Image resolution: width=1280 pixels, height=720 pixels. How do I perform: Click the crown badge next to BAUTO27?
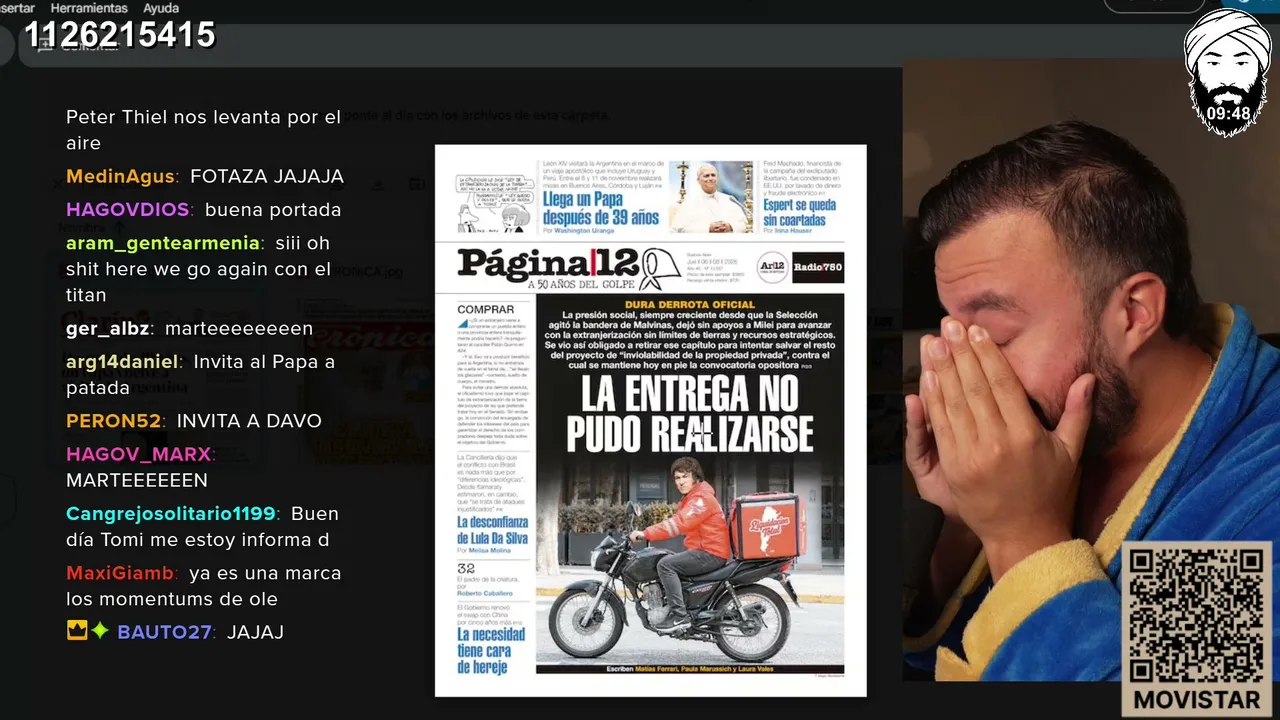click(77, 631)
